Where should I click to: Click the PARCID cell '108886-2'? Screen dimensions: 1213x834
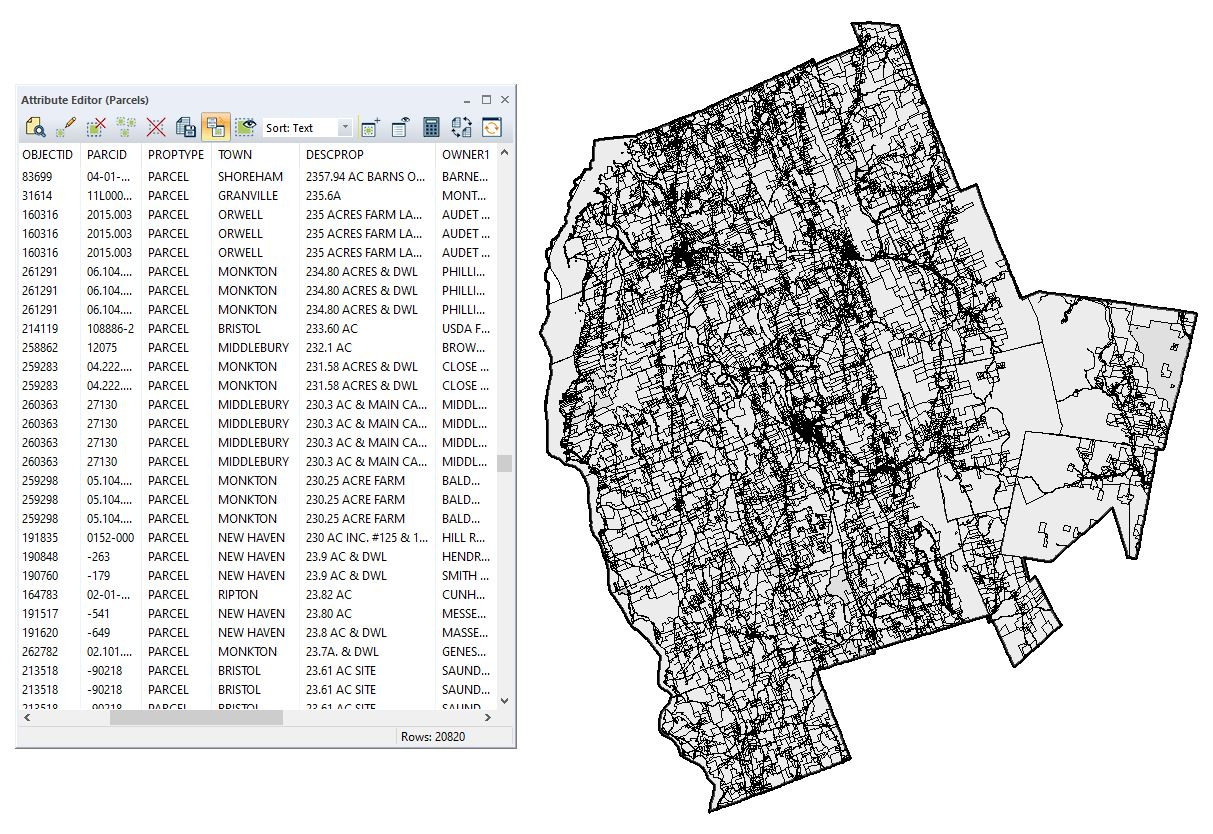coord(110,329)
